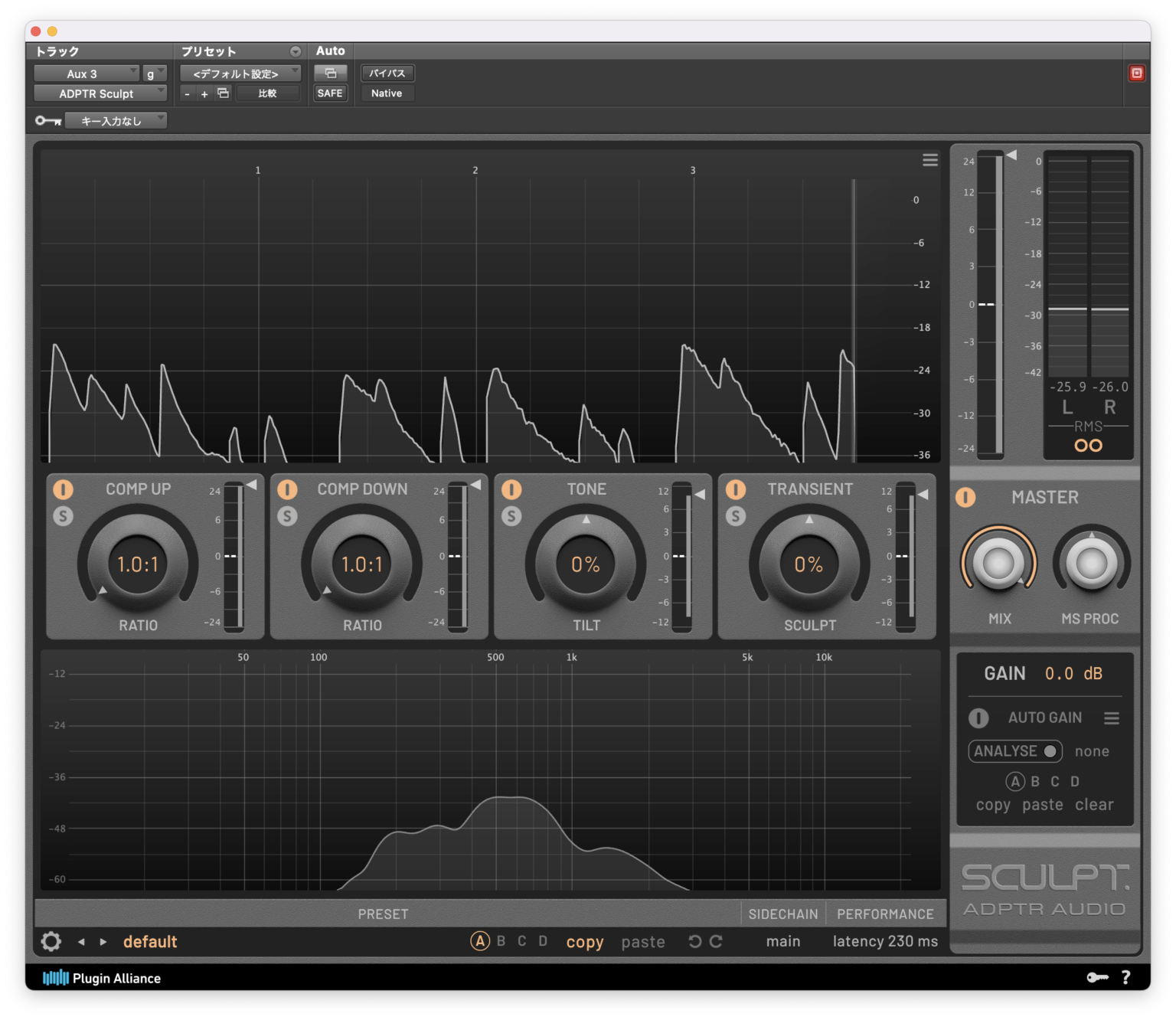The height and width of the screenshot is (1020, 1176).
Task: Open the キー入力なし key input dropdown
Action: 116,121
